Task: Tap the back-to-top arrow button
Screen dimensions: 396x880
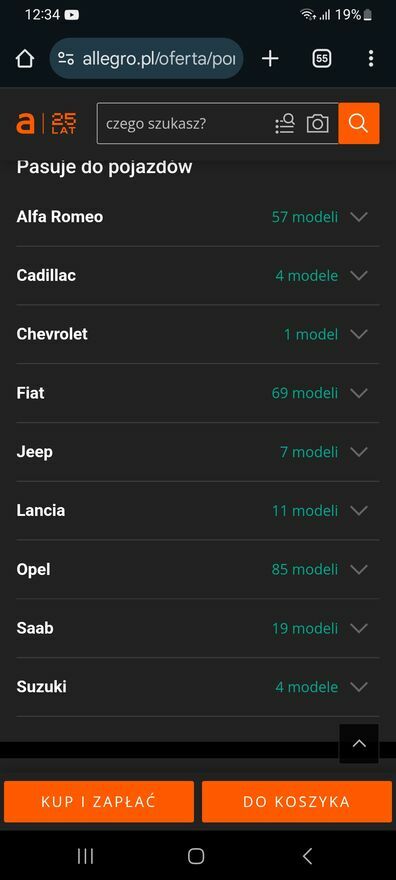Action: point(359,744)
